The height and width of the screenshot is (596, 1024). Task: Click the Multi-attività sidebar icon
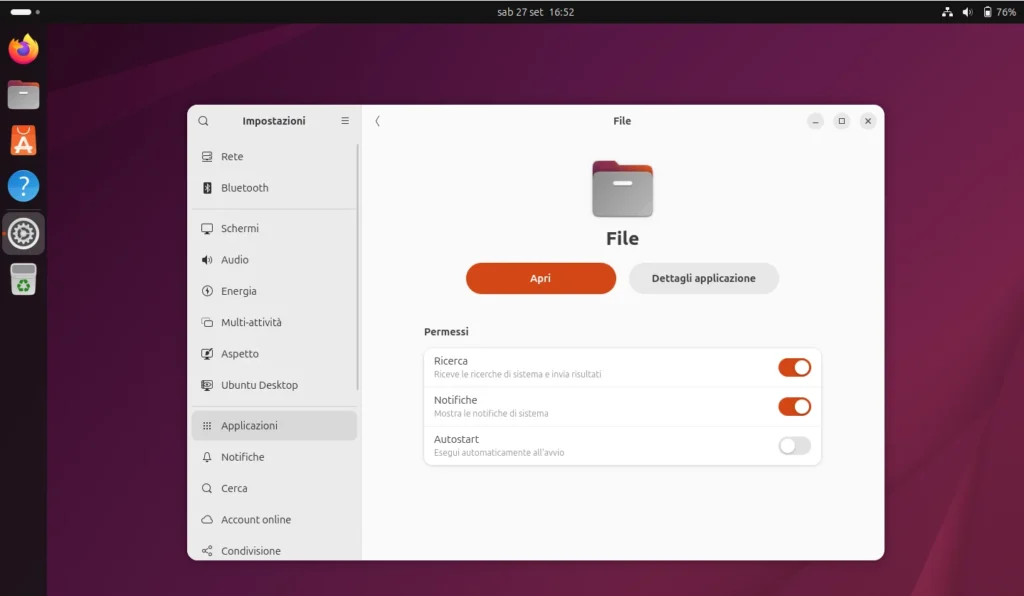[208, 322]
